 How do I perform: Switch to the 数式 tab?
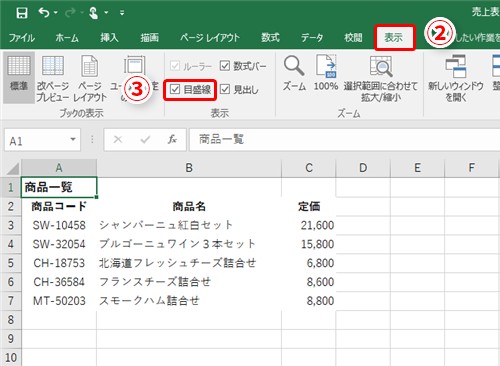point(270,38)
